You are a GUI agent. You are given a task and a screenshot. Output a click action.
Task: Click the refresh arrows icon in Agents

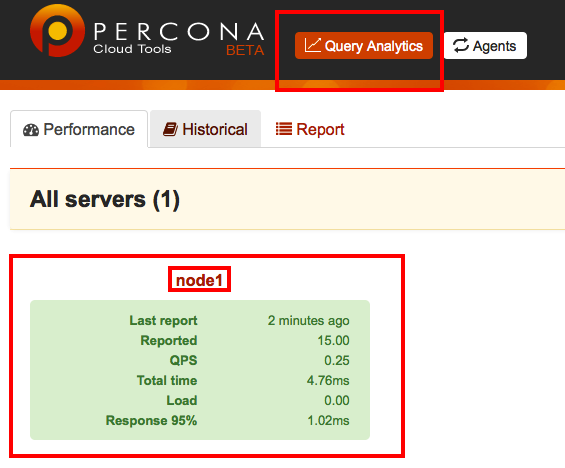[461, 45]
